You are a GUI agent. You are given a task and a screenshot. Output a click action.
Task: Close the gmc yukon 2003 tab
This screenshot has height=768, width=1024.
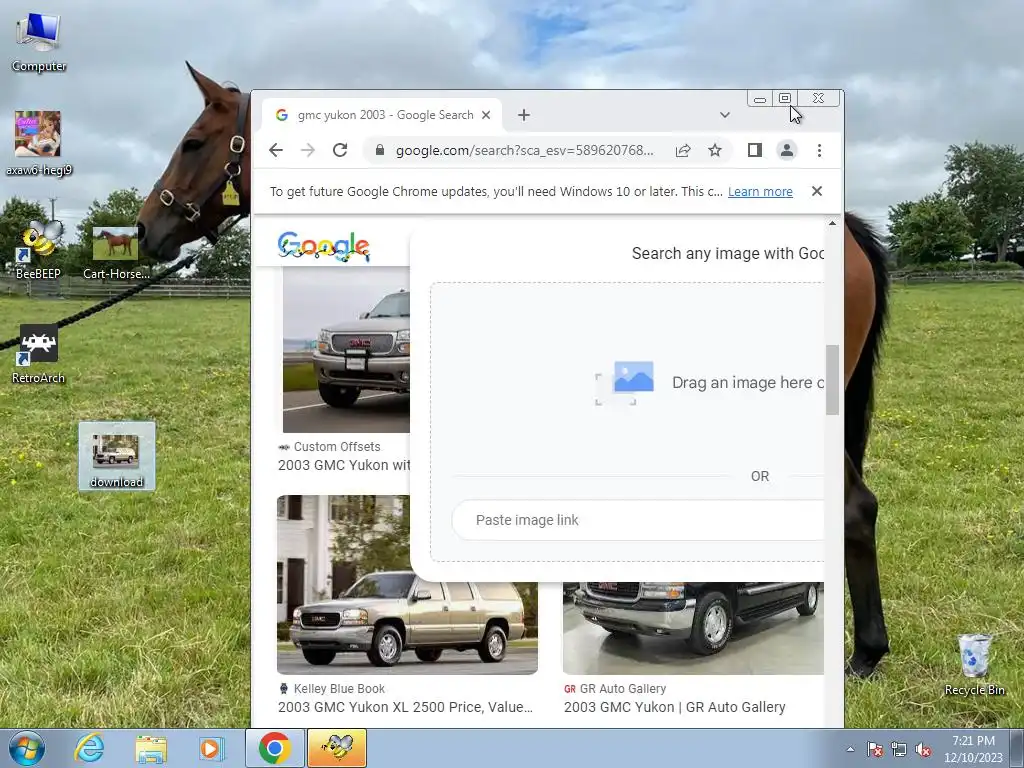click(x=486, y=115)
